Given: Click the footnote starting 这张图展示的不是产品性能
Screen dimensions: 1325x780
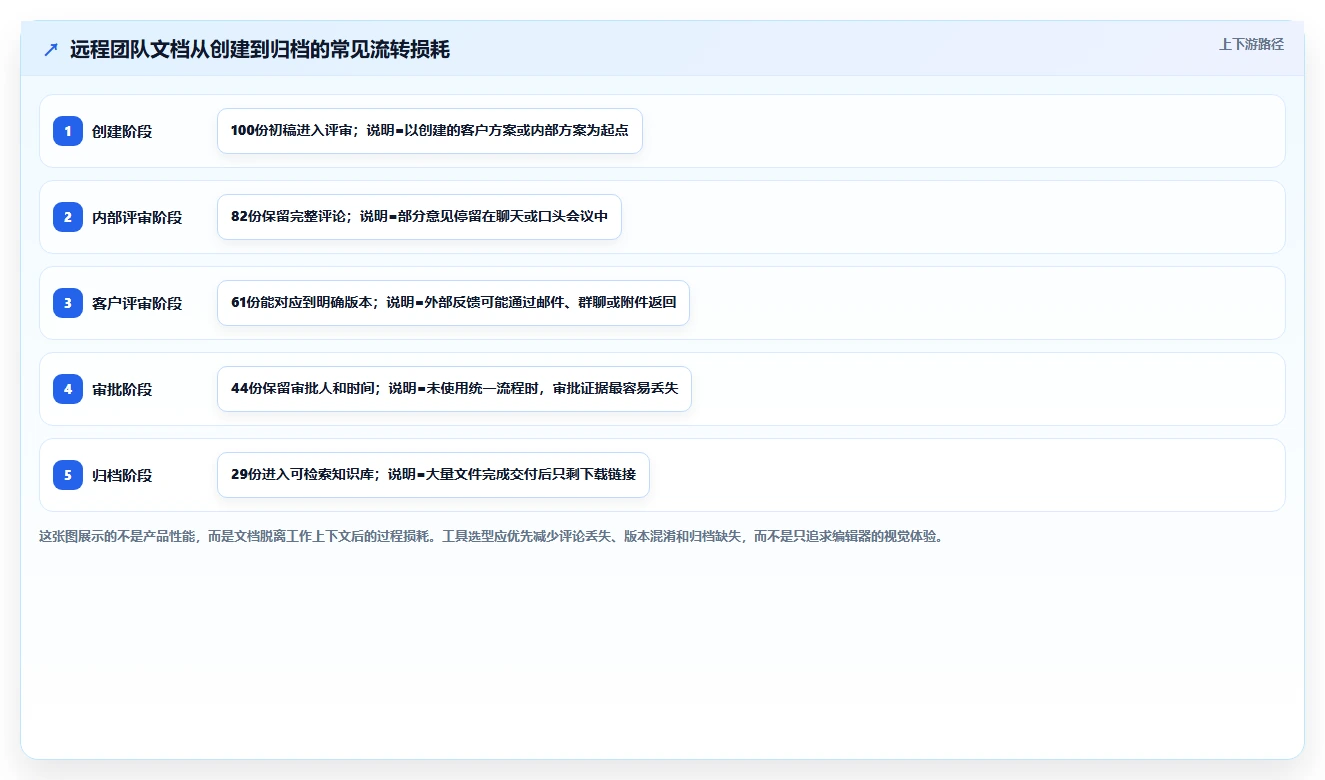Looking at the screenshot, I should click(491, 536).
